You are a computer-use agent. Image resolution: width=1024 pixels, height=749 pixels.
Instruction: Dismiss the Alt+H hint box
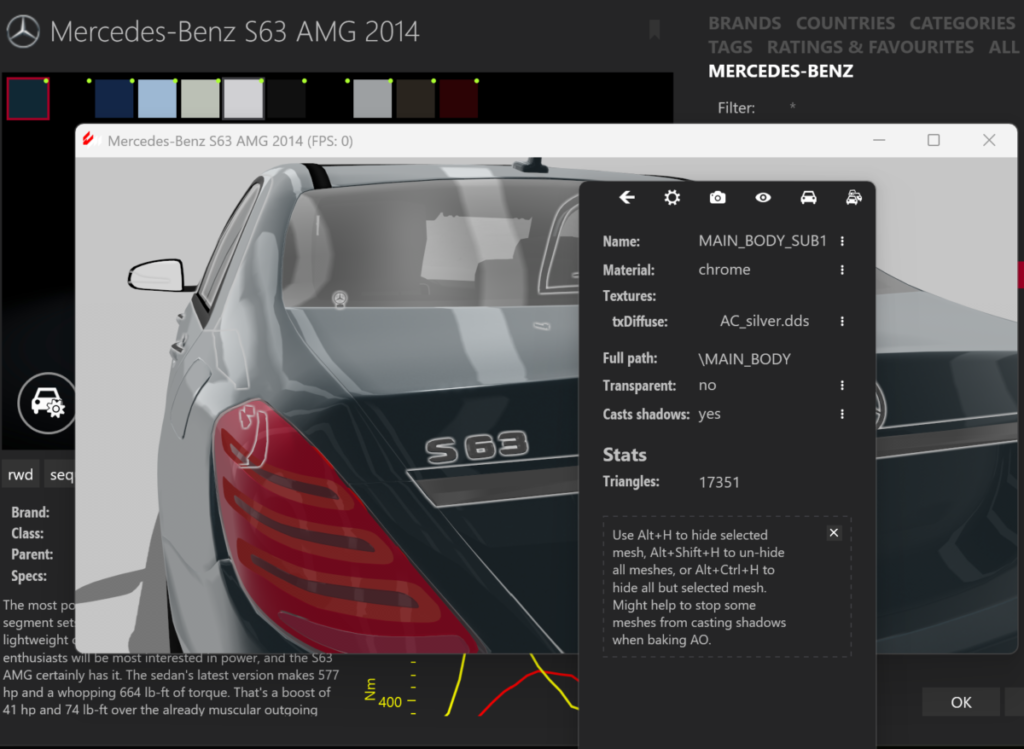click(x=834, y=533)
